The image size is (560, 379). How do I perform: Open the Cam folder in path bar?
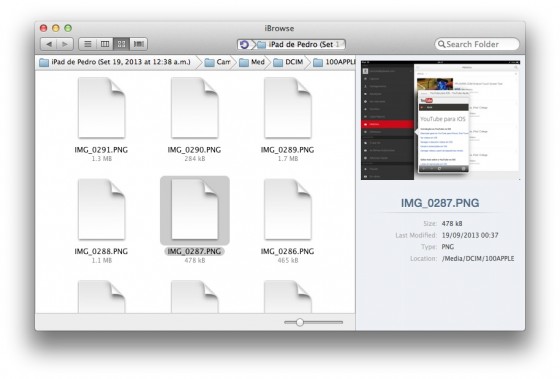click(218, 62)
